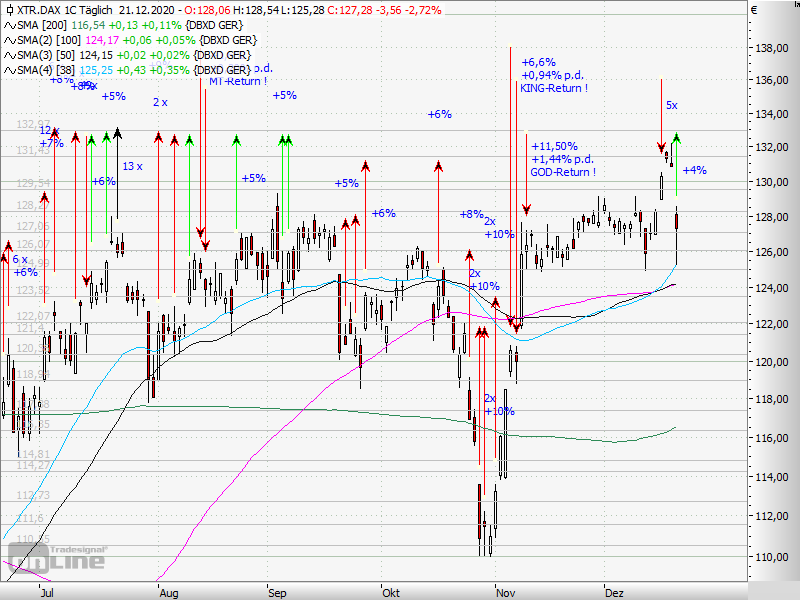
Task: Click the 111,6 horizontal level label
Action: 30,519
